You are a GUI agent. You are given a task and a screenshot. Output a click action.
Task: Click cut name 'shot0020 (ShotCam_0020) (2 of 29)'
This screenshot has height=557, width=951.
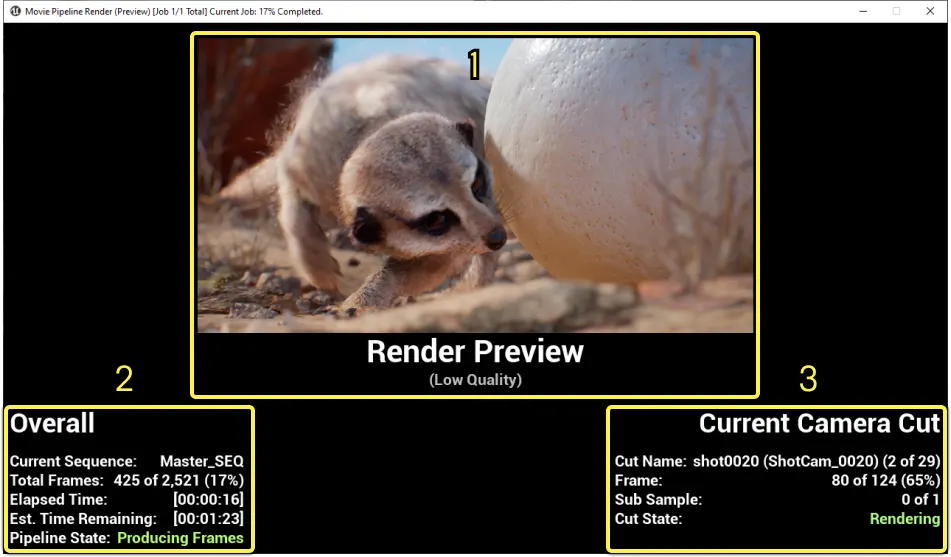(x=816, y=461)
